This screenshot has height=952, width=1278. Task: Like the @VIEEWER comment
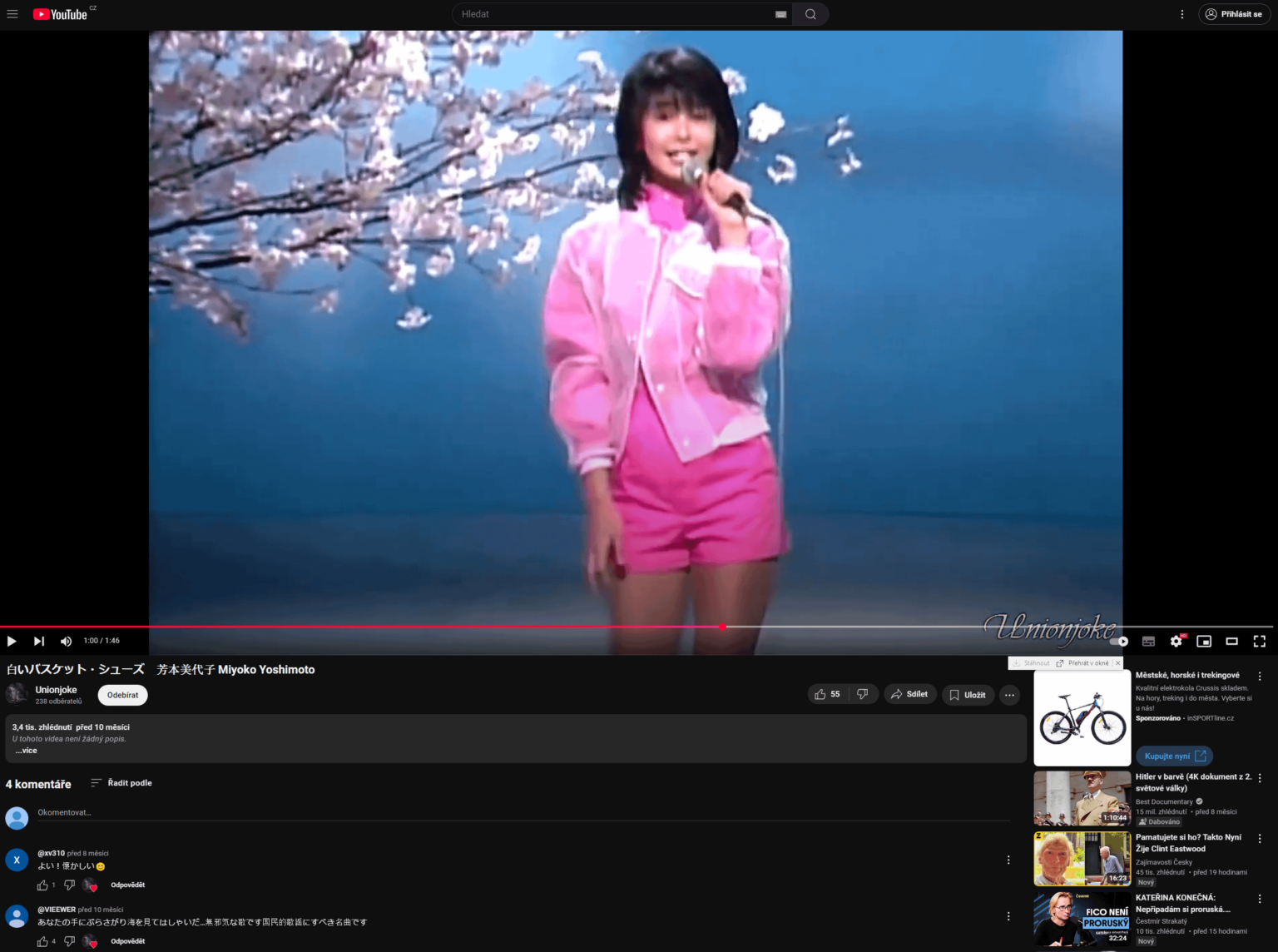pos(42,941)
